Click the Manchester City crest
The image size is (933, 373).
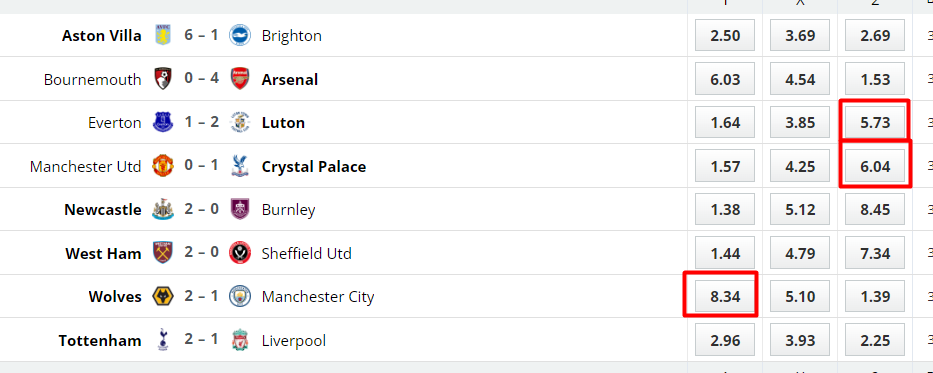[x=240, y=296]
